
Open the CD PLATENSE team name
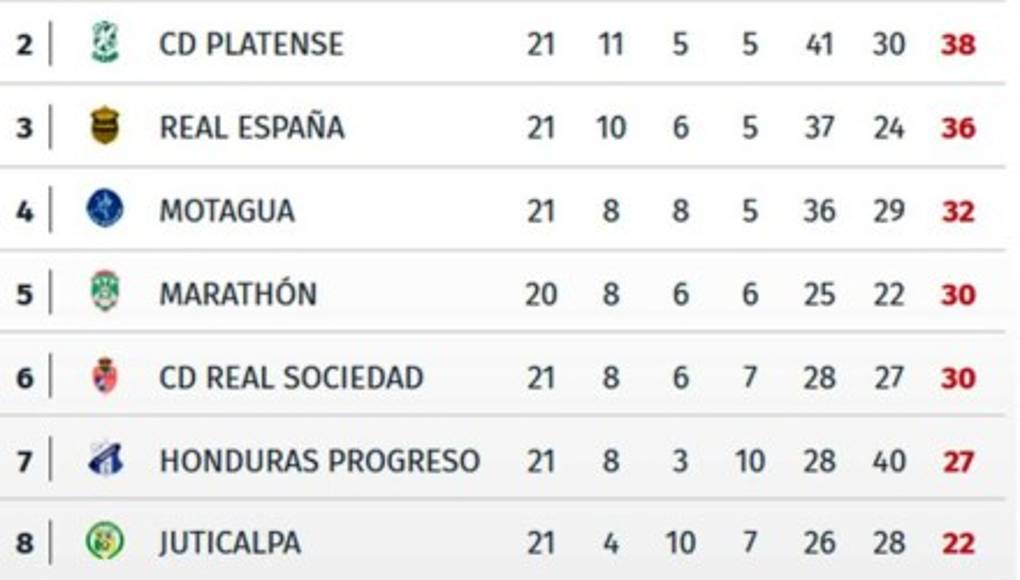pyautogui.click(x=251, y=44)
